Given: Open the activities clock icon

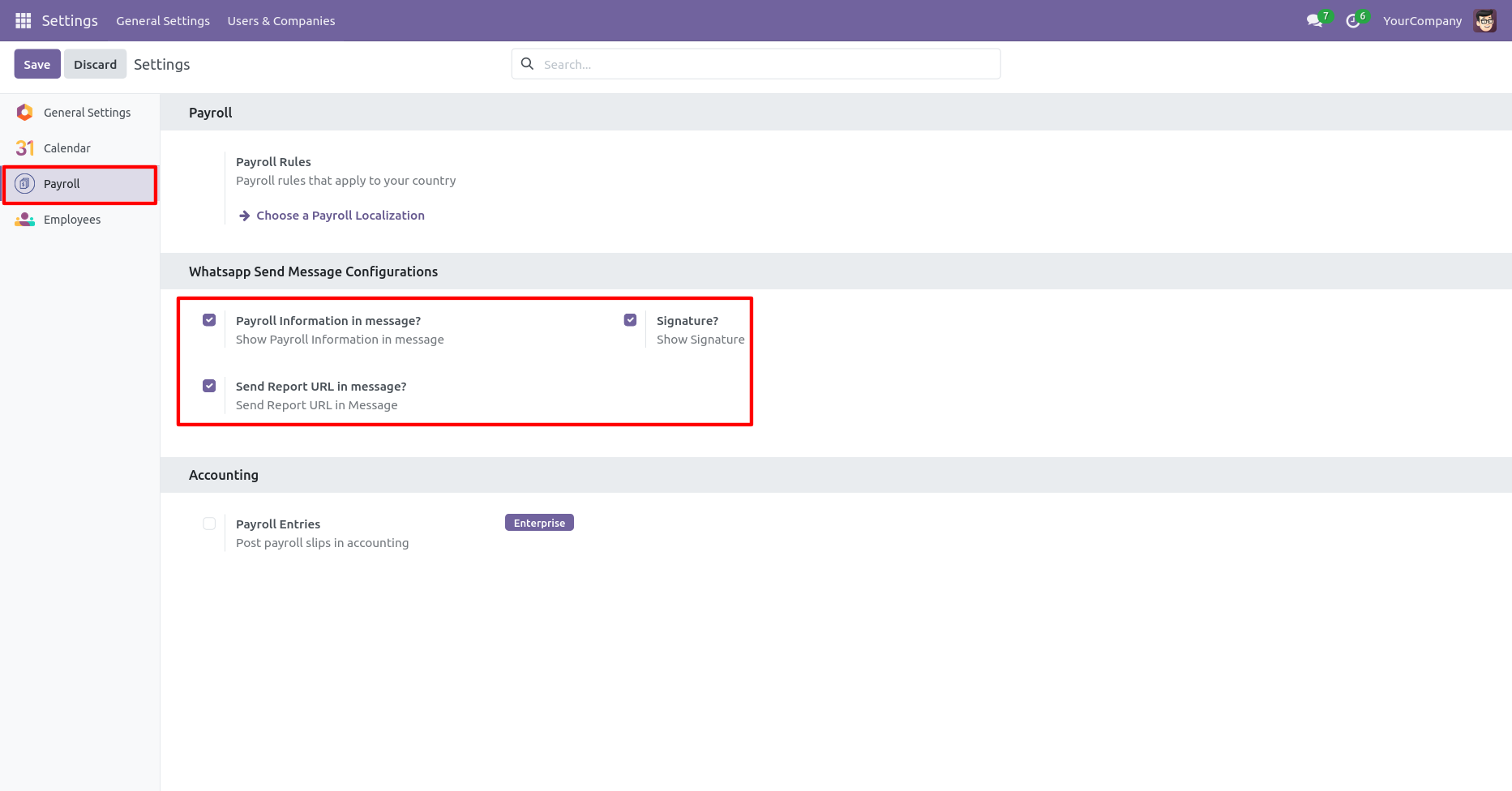Looking at the screenshot, I should [1352, 21].
